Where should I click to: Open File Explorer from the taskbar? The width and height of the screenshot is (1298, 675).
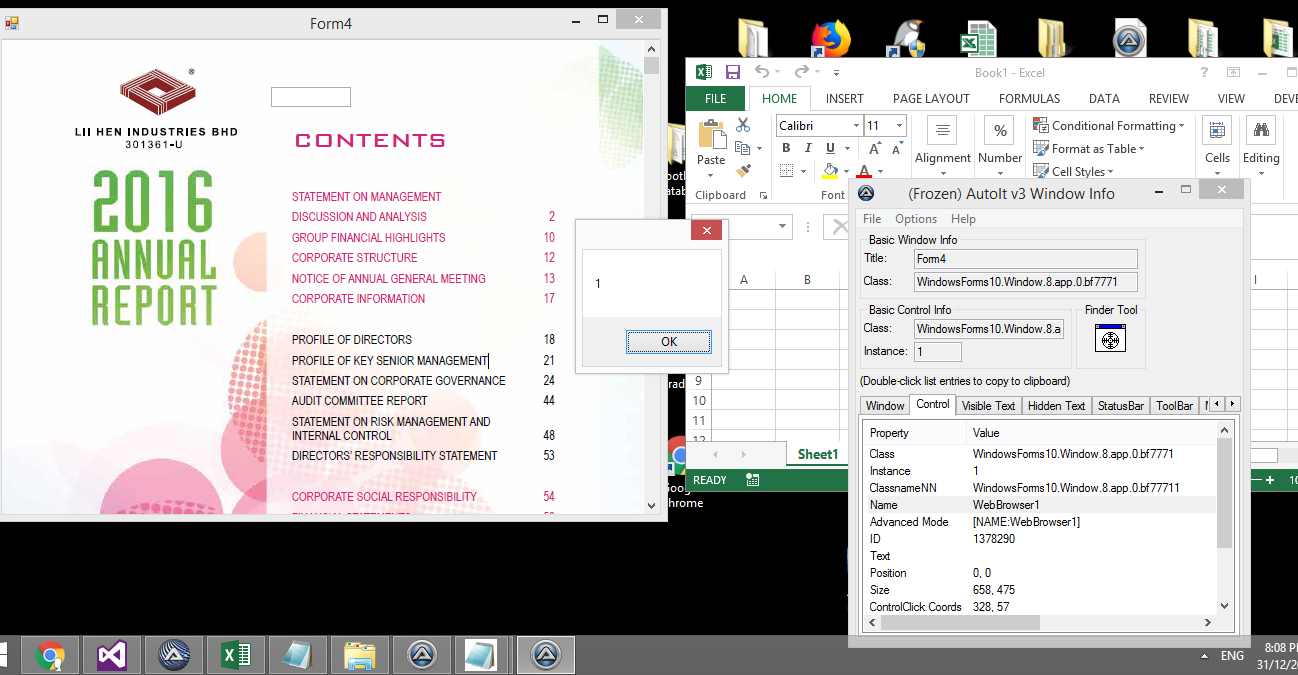(359, 656)
